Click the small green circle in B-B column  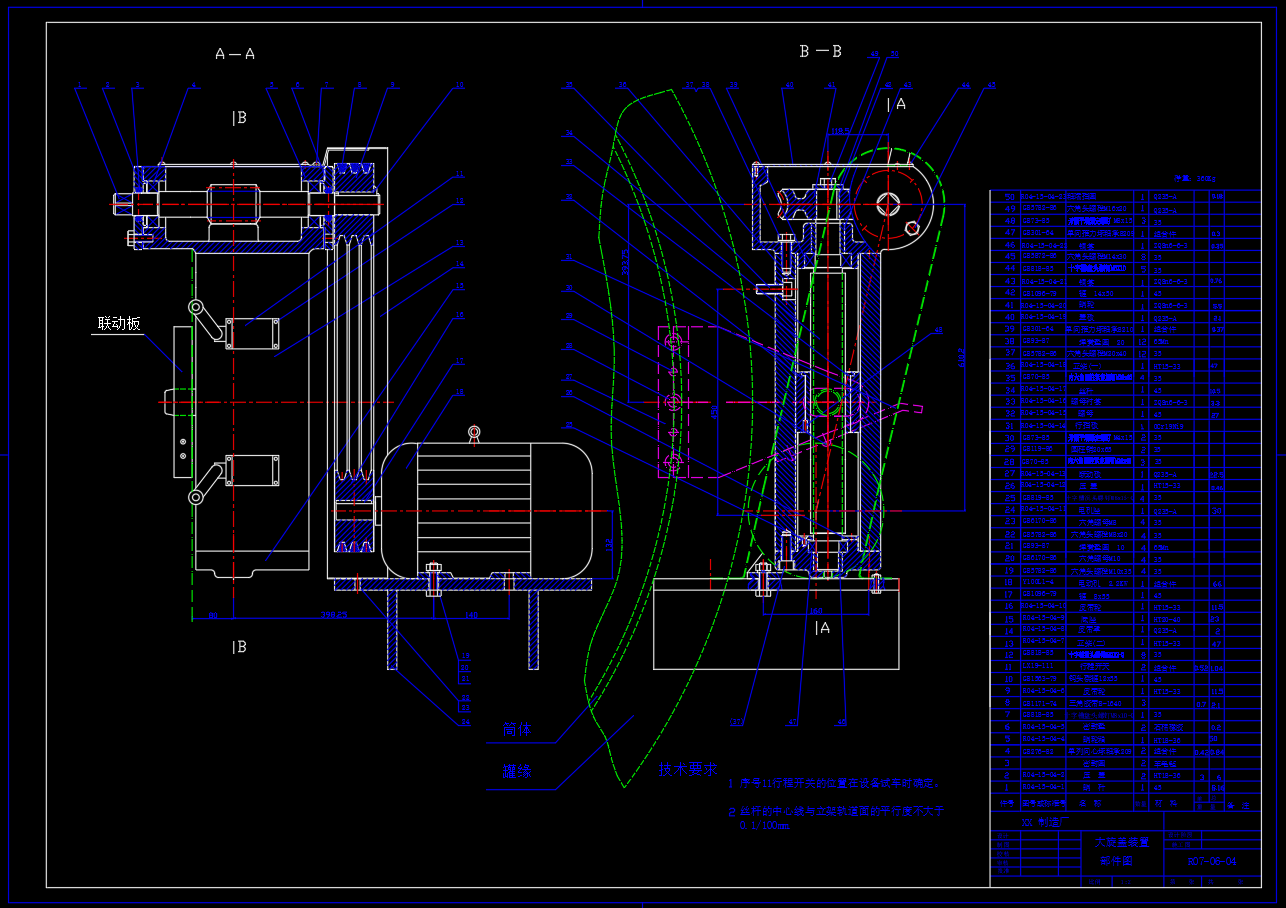828,402
